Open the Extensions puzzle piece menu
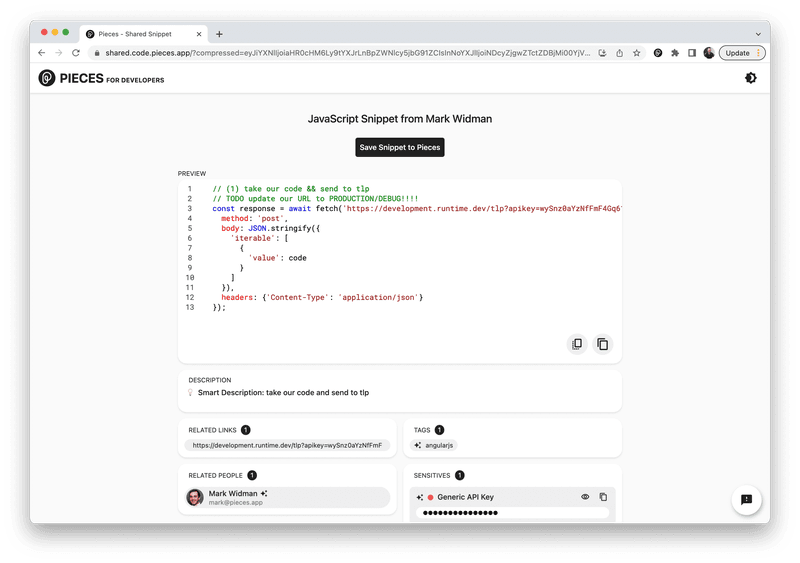Screen dimensions: 800x563 (675, 53)
